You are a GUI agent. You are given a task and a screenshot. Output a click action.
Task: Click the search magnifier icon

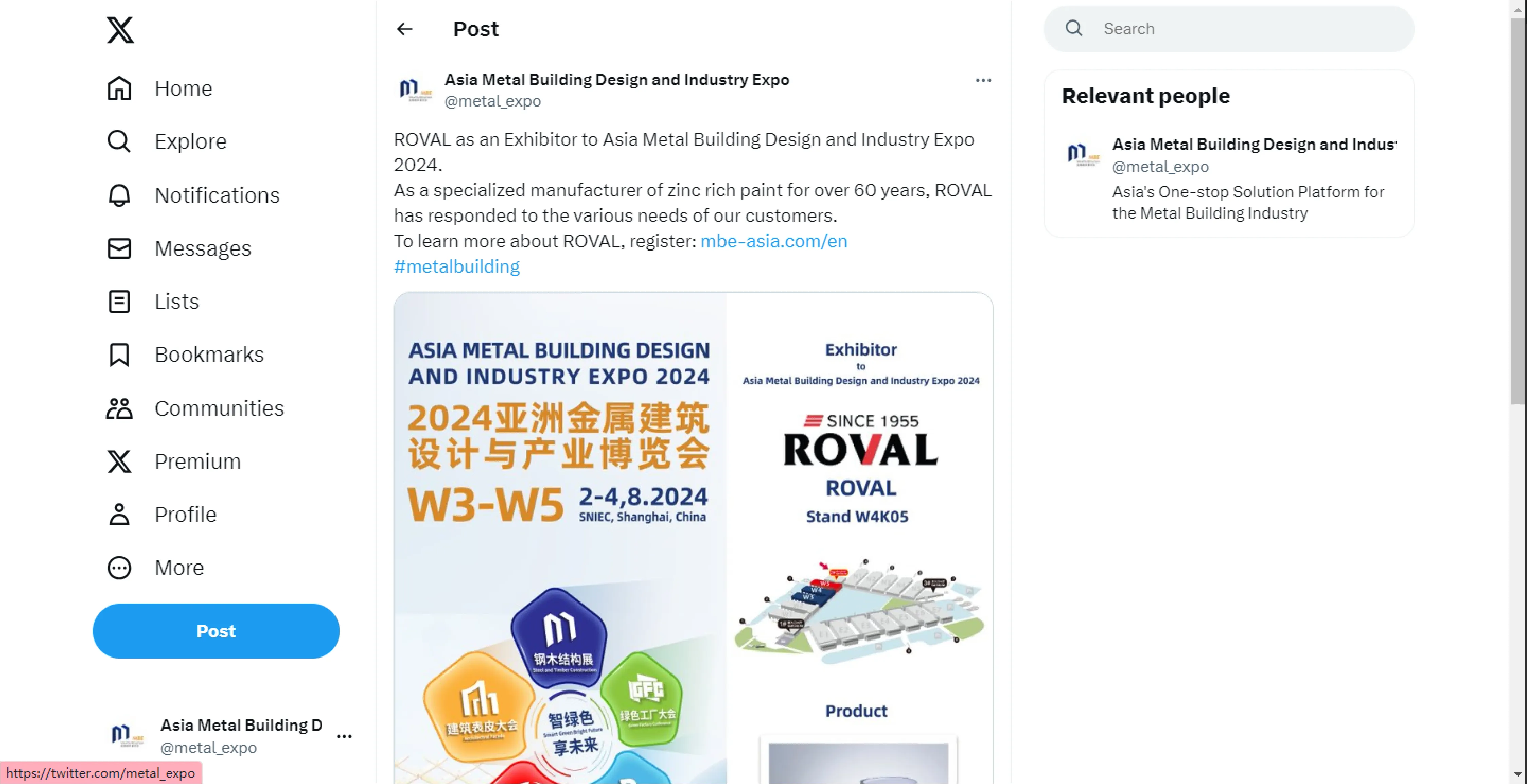(x=1074, y=28)
